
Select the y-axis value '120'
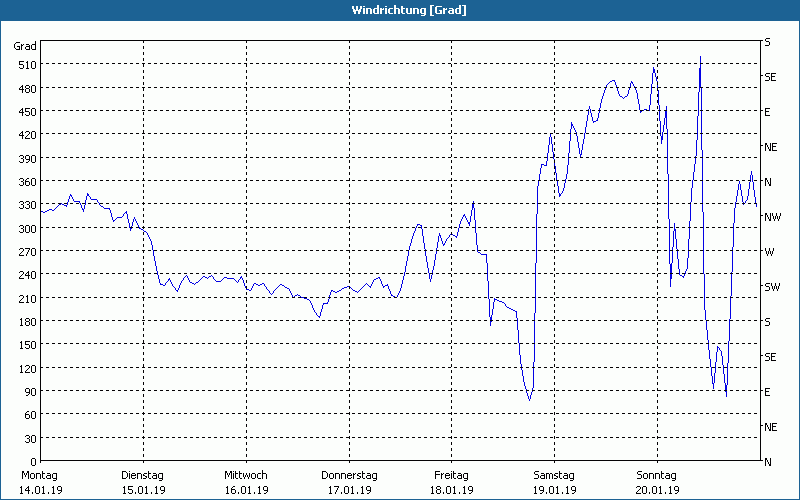[x=28, y=368]
